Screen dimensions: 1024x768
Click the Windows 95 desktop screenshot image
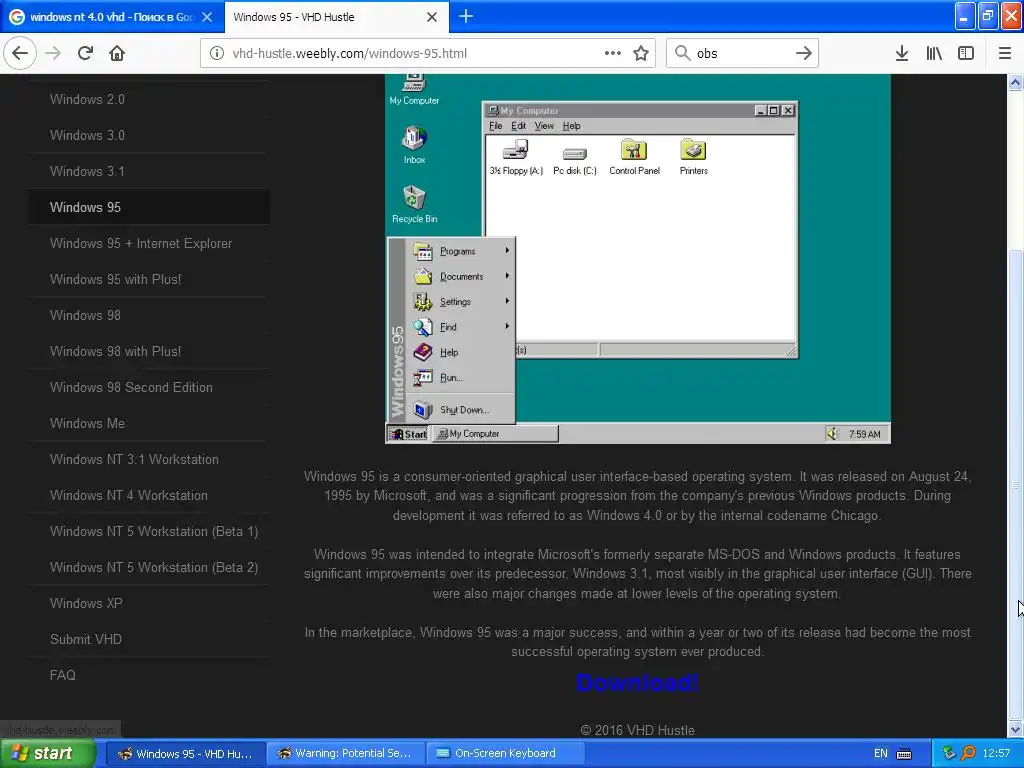[637, 259]
